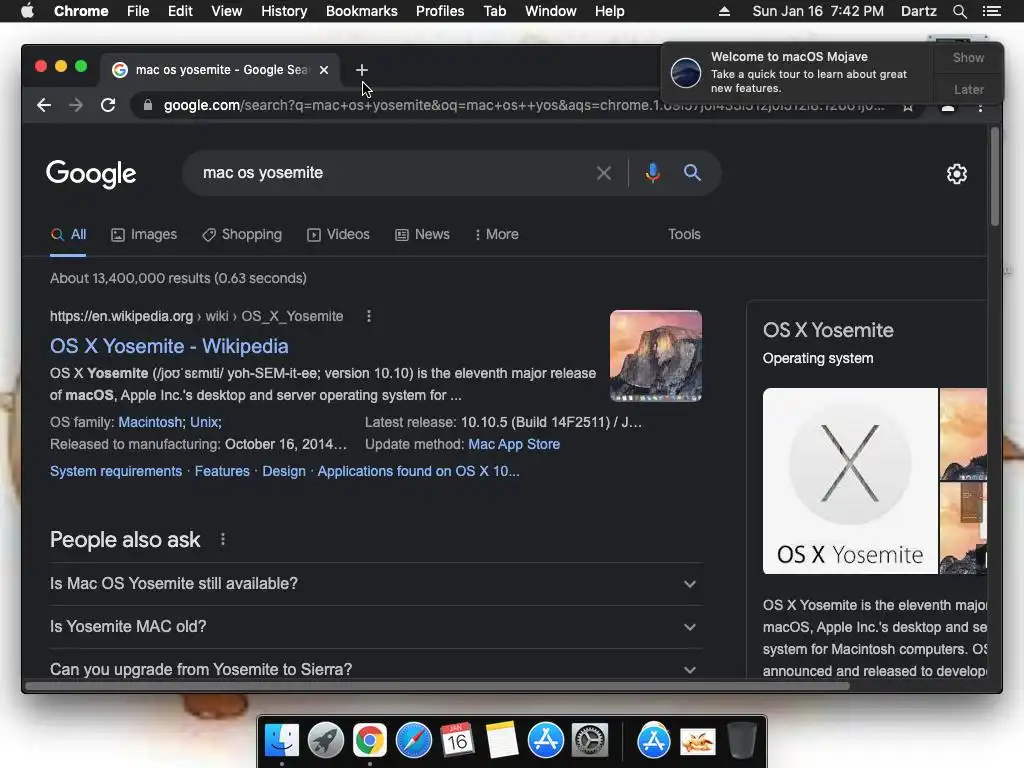This screenshot has width=1024, height=768.
Task: Switch to the Videos results tab
Action: tap(338, 234)
